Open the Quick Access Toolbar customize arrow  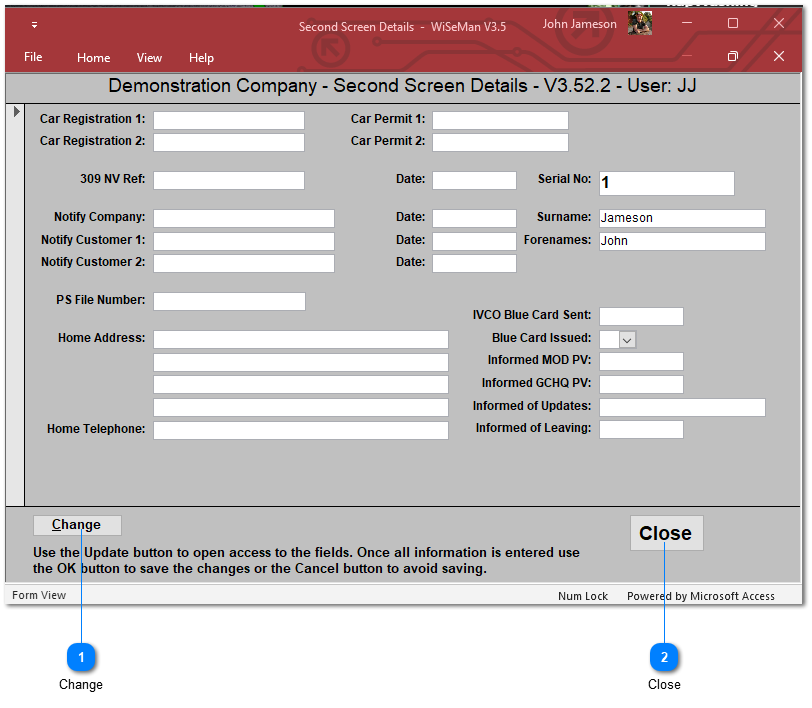tap(34, 25)
